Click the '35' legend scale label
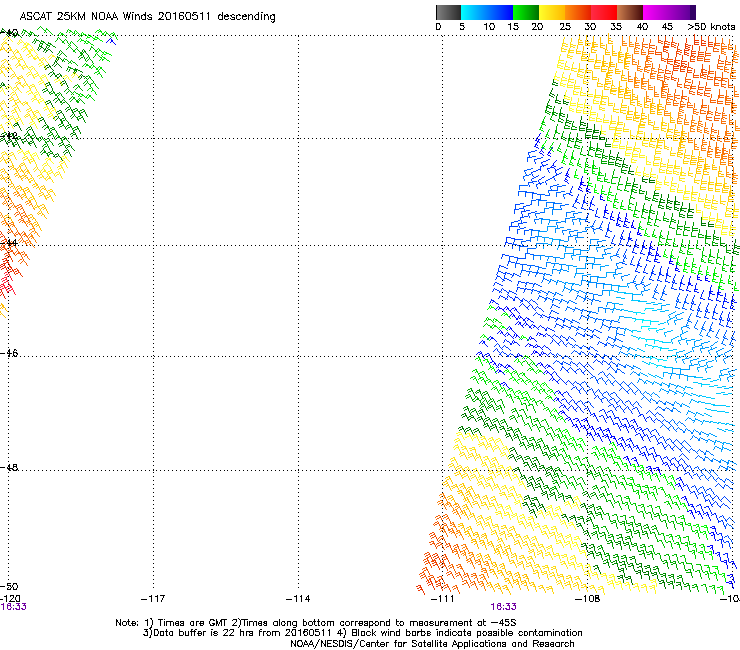 616,27
